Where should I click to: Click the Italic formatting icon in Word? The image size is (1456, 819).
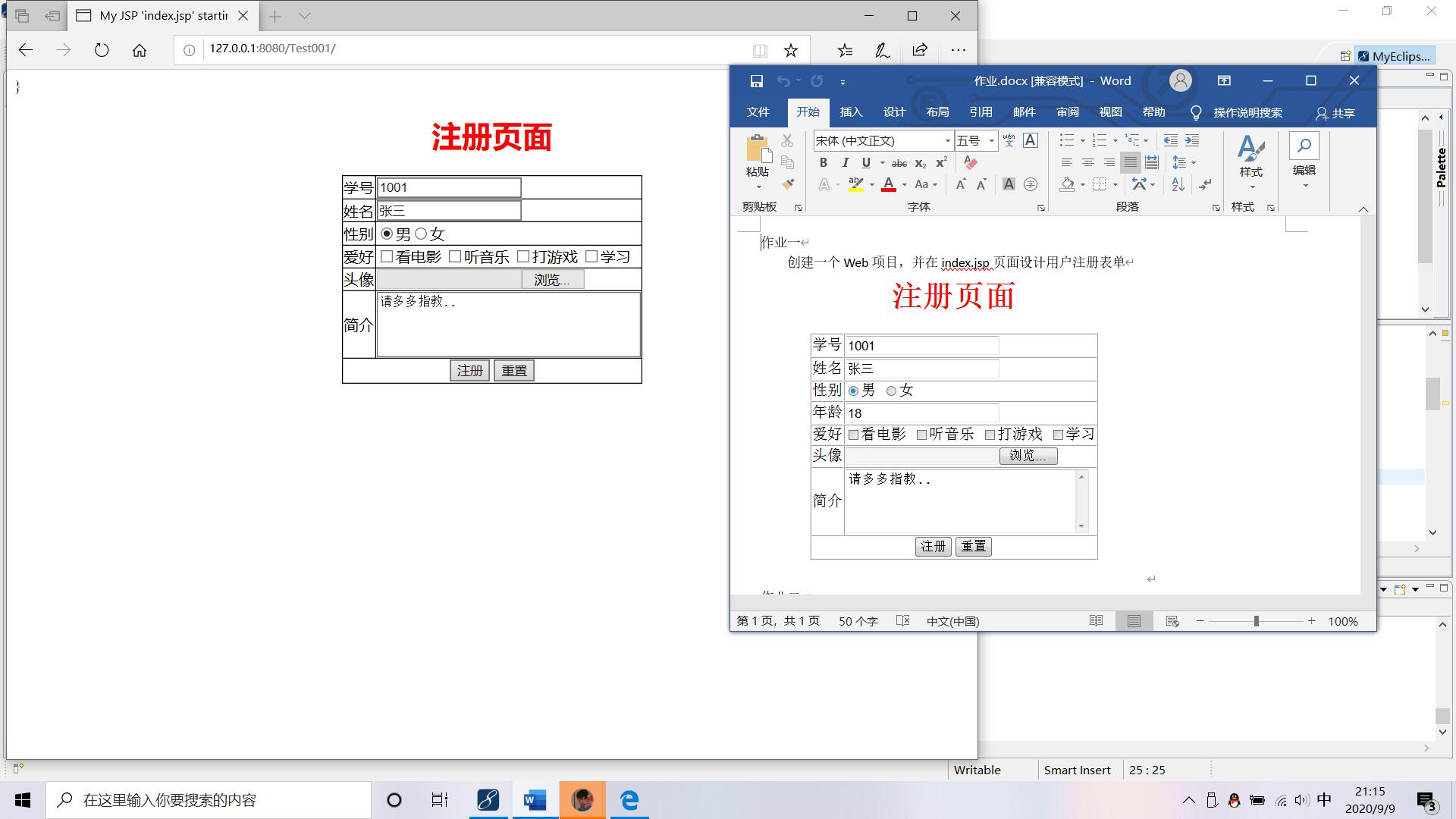(845, 162)
